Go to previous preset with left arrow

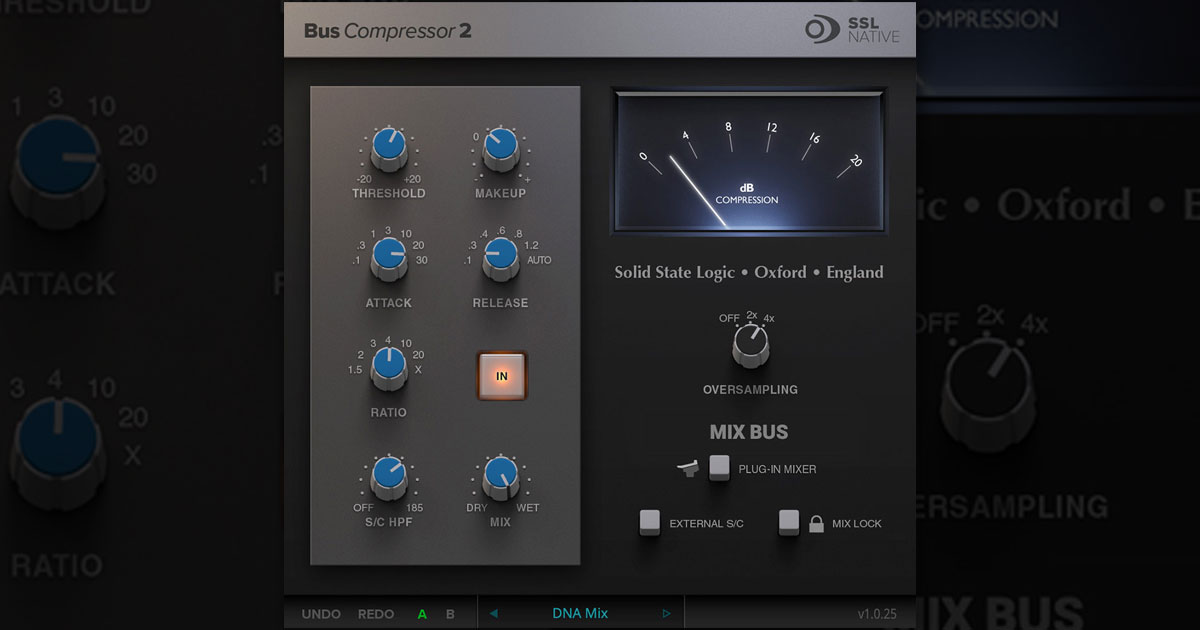pos(493,614)
